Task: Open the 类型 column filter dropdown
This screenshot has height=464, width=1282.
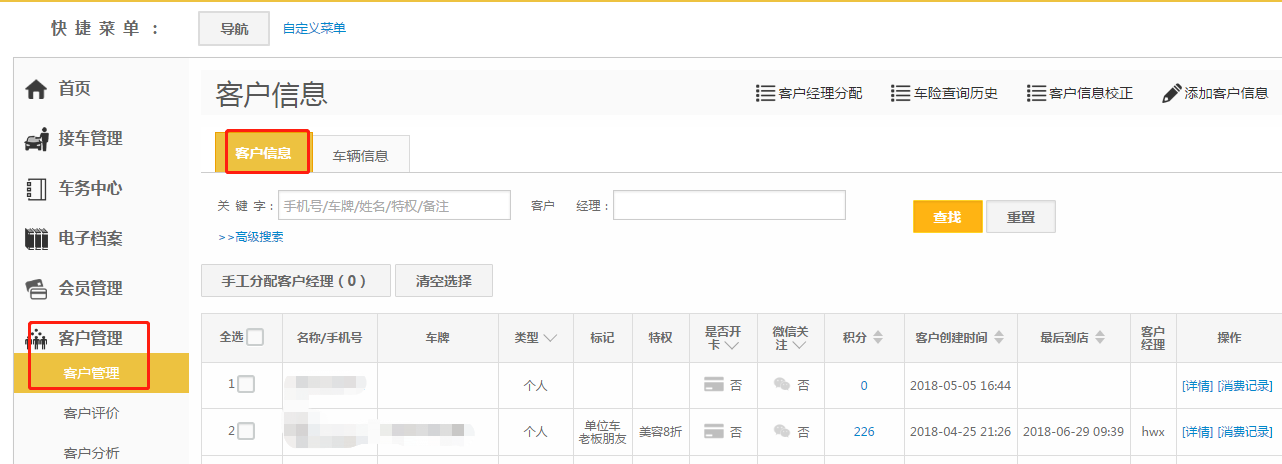Action: click(x=551, y=338)
